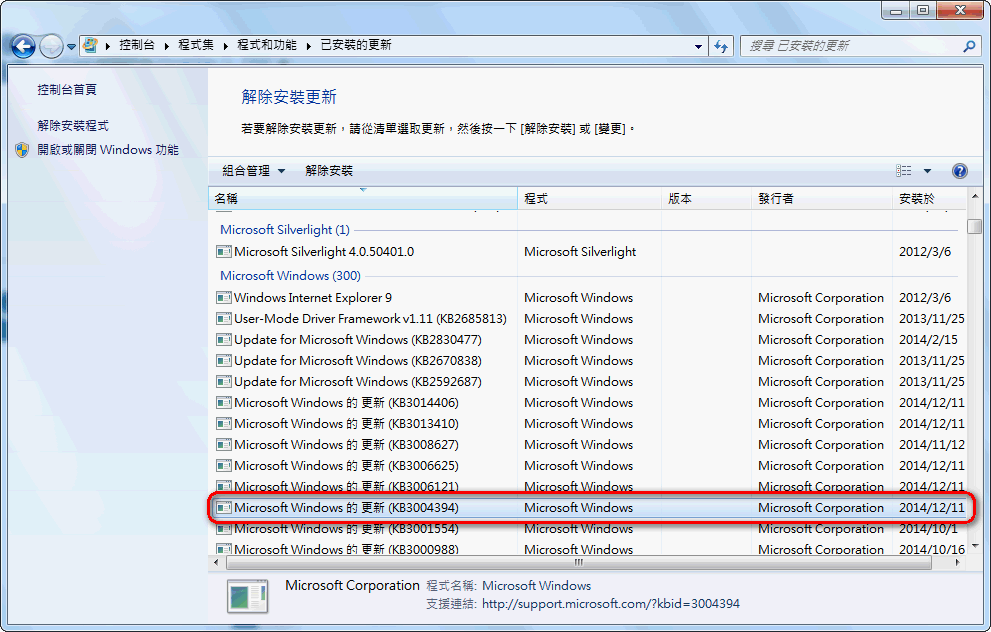
Task: Open 開啟或關閉 Windows 功能 link
Action: tap(108, 150)
